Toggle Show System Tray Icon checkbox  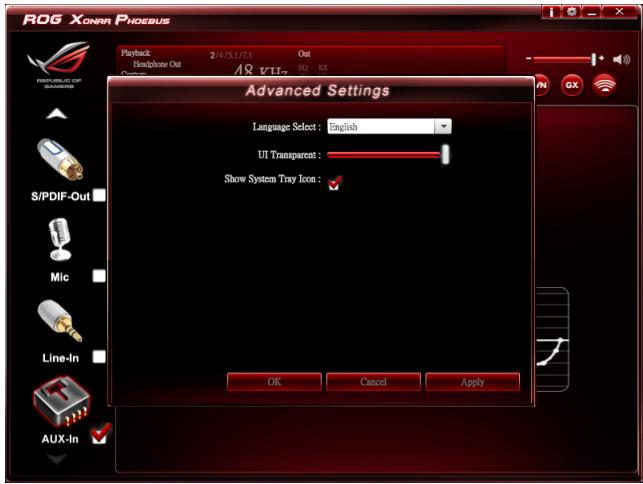334,183
